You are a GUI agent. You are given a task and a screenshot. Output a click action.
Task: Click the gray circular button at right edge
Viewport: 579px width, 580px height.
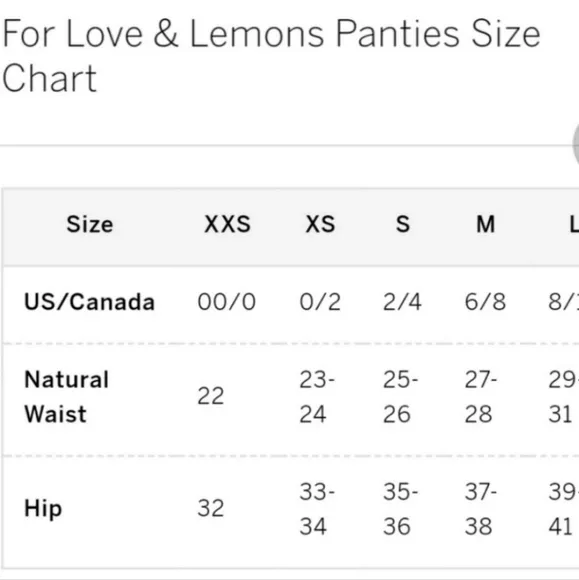(x=576, y=145)
